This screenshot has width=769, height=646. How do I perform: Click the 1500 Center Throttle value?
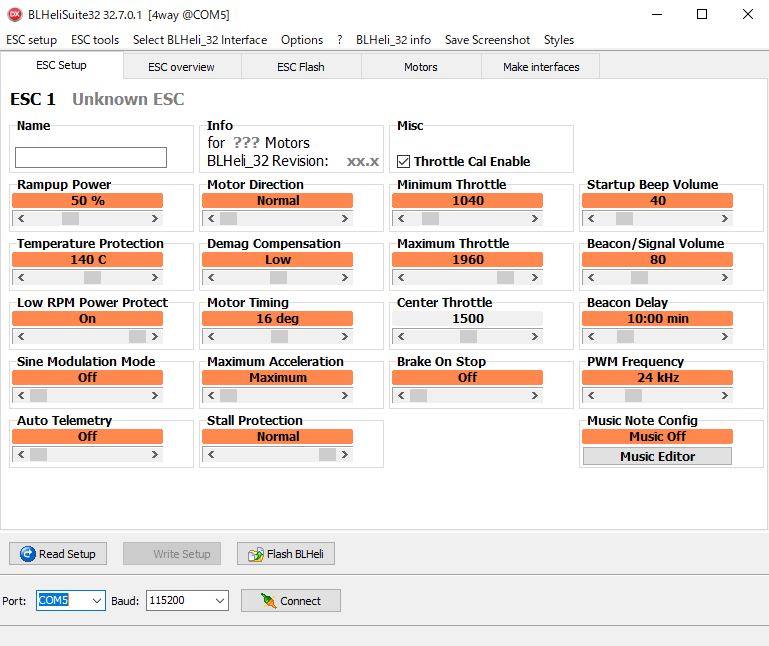click(x=467, y=319)
